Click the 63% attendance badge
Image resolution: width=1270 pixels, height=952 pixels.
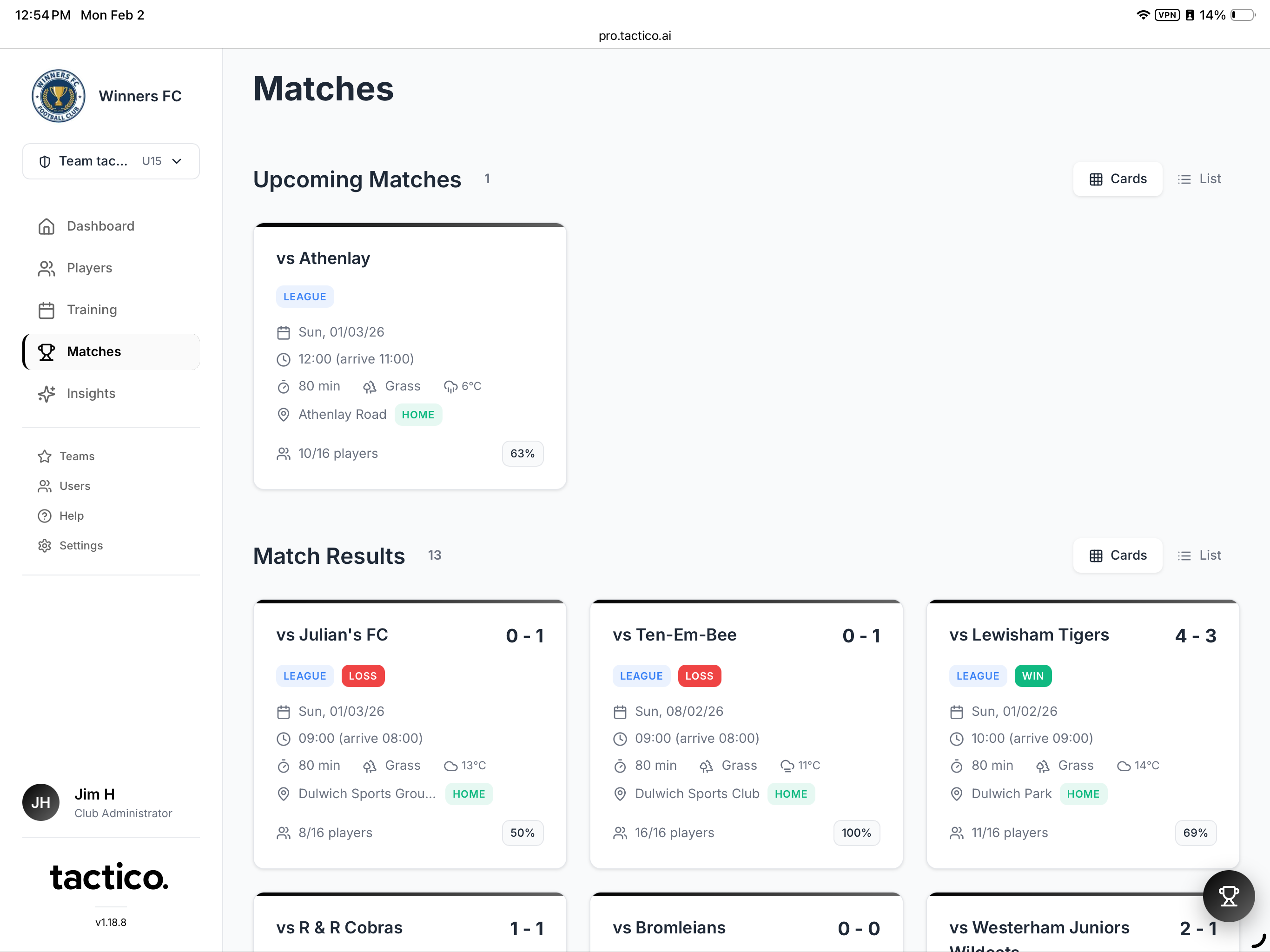point(522,453)
